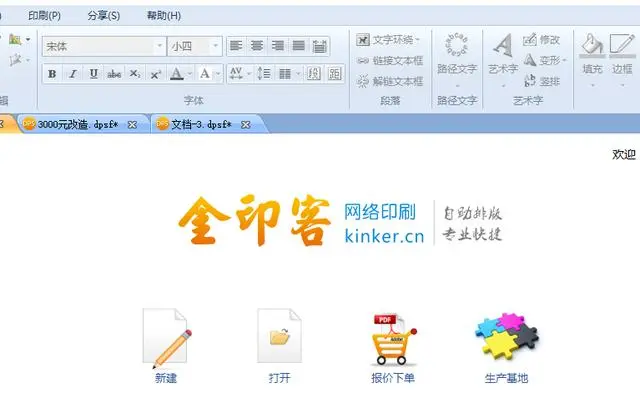This screenshot has height=408, width=640.
Task: Open the columns dropdown arrow
Action: pos(298,74)
